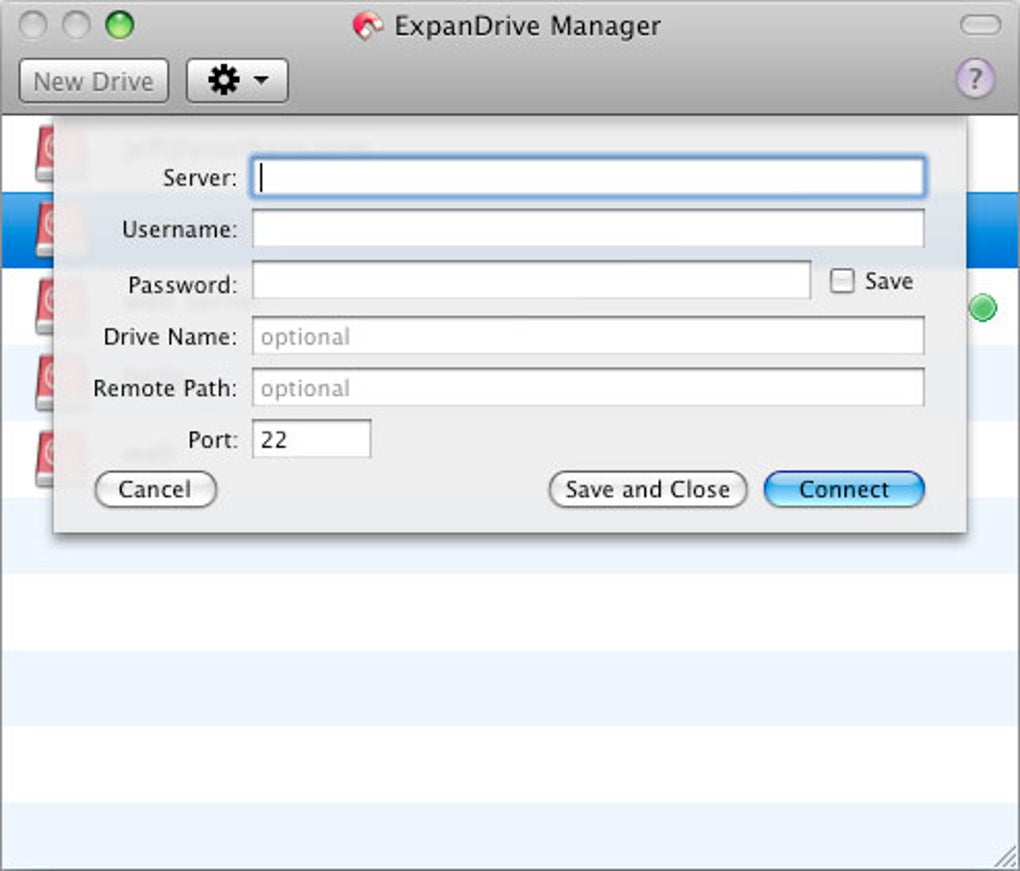Click the New Drive toolbar button
1020x871 pixels.
[x=94, y=81]
